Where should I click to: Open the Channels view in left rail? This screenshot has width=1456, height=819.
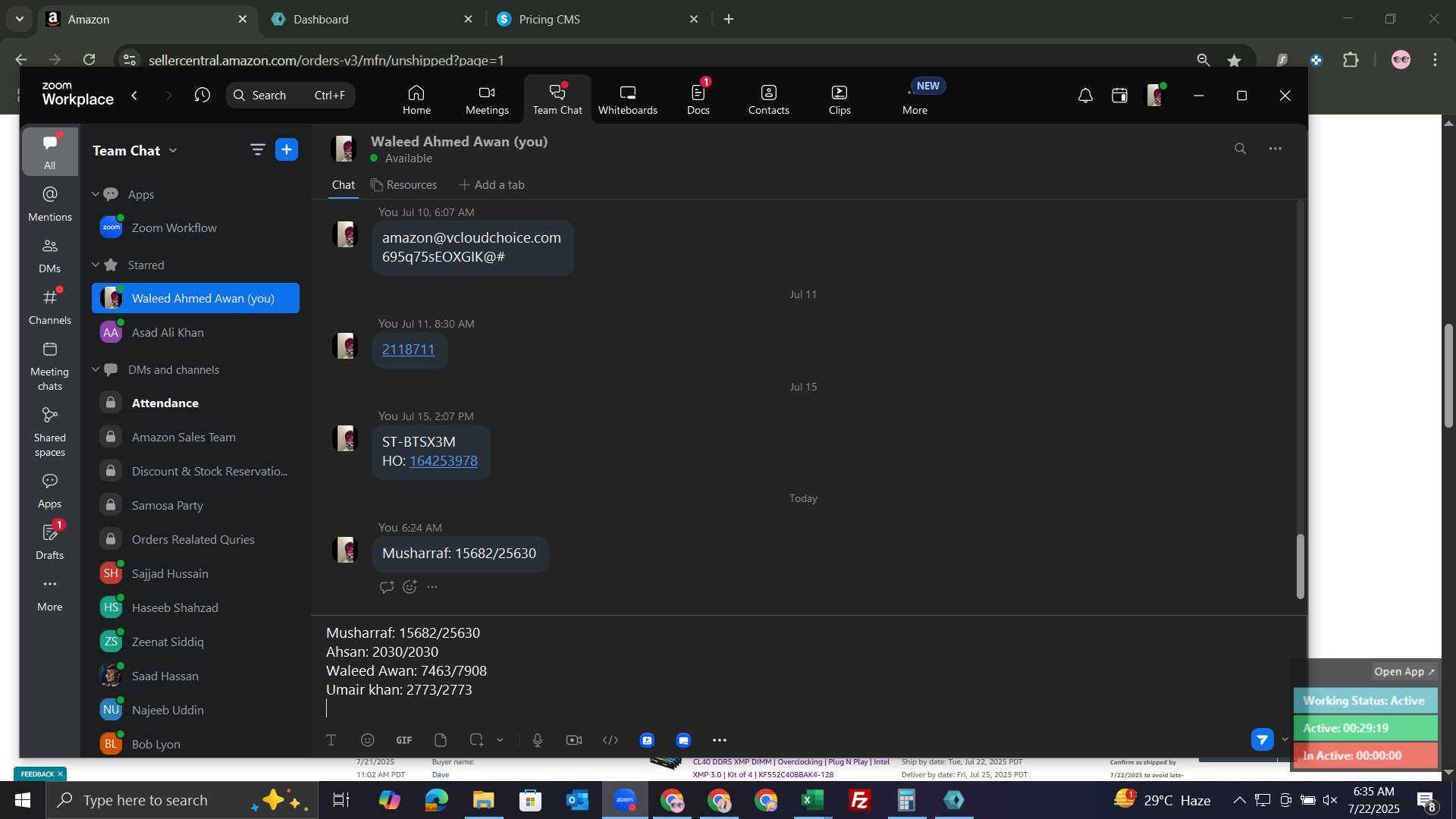coord(50,307)
